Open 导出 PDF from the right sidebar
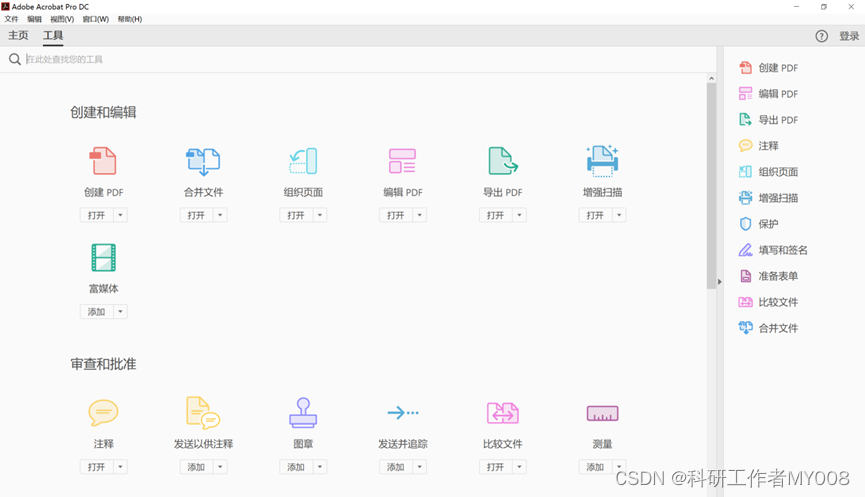 pyautogui.click(x=768, y=120)
